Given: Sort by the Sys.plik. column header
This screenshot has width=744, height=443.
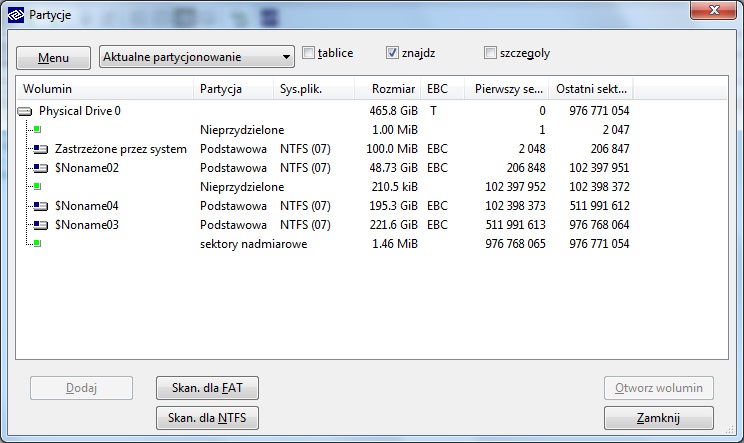Looking at the screenshot, I should [314, 89].
